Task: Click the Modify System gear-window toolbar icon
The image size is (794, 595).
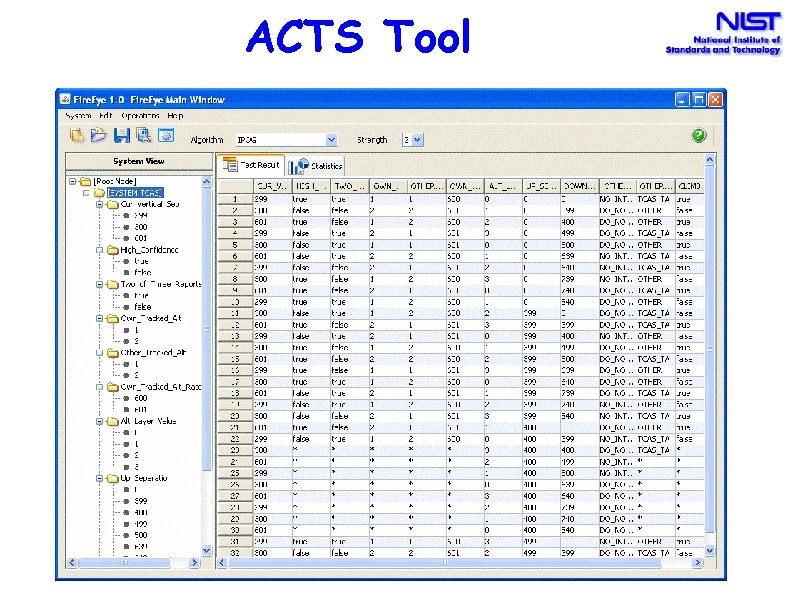Action: coord(166,135)
